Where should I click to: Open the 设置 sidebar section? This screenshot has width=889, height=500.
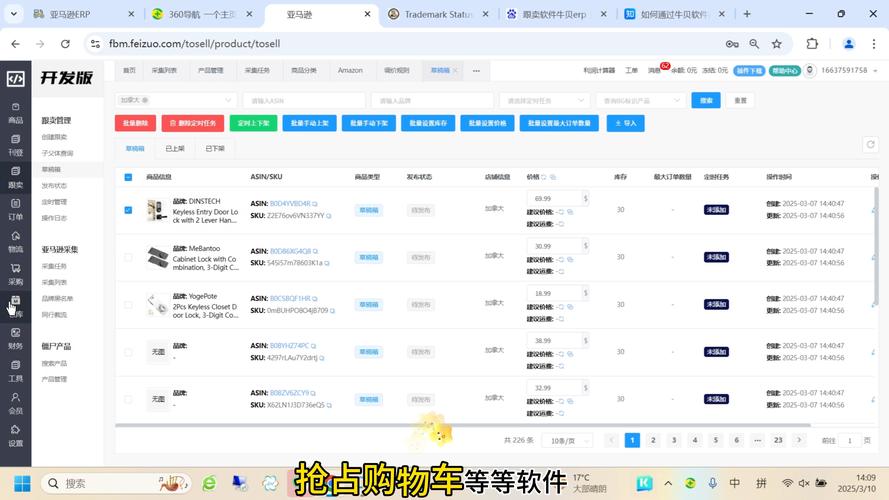(15, 435)
